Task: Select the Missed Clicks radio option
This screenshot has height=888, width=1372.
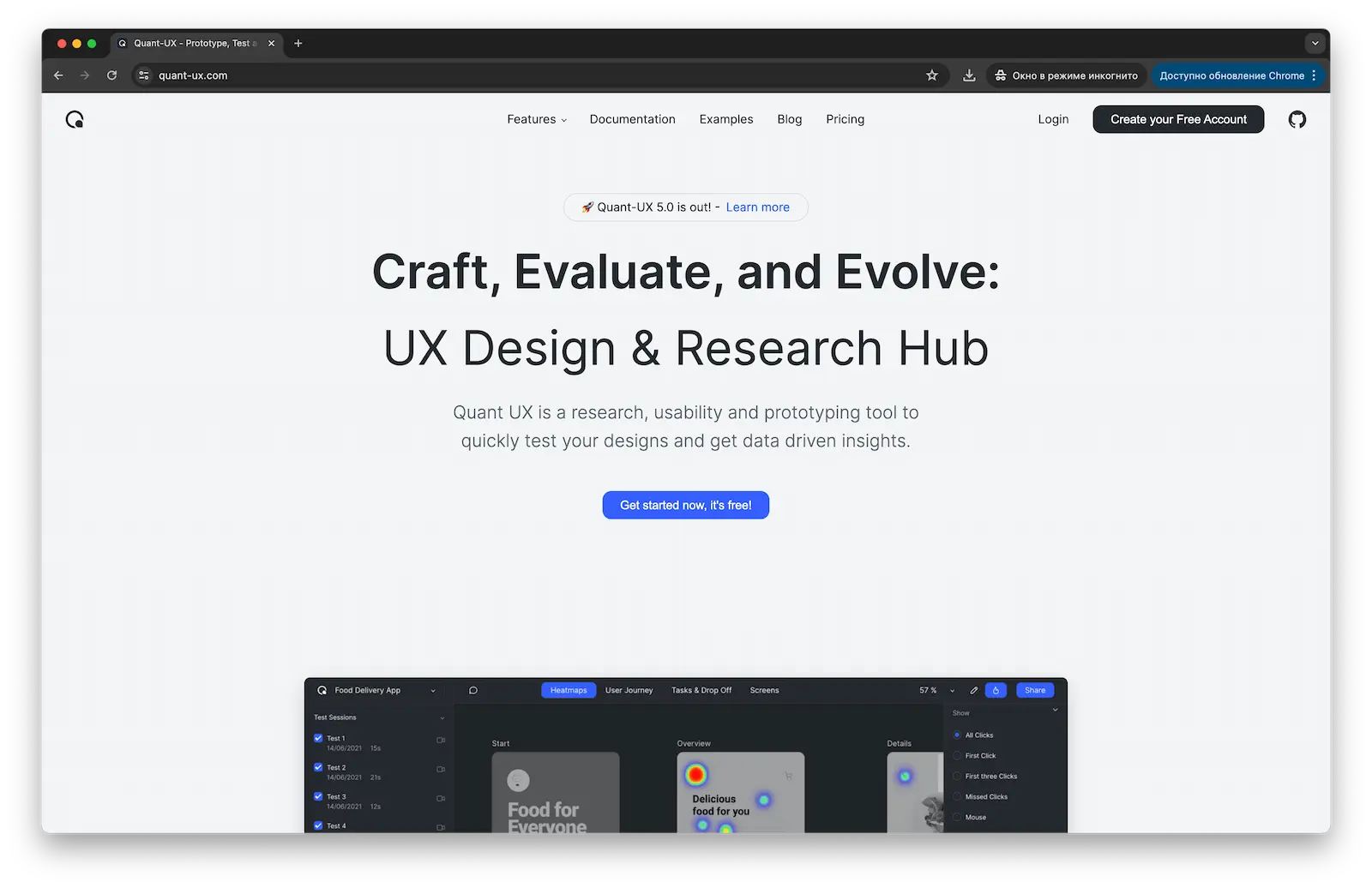Action: [957, 796]
